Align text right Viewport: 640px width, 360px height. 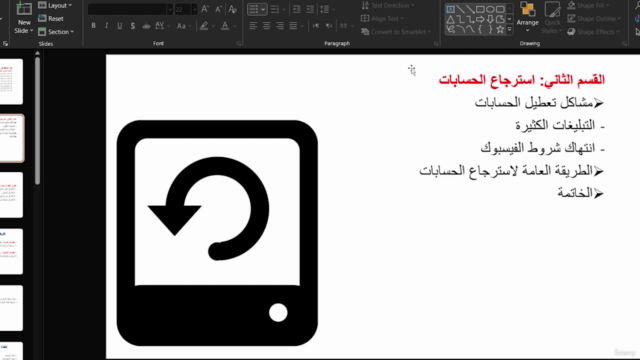280,26
